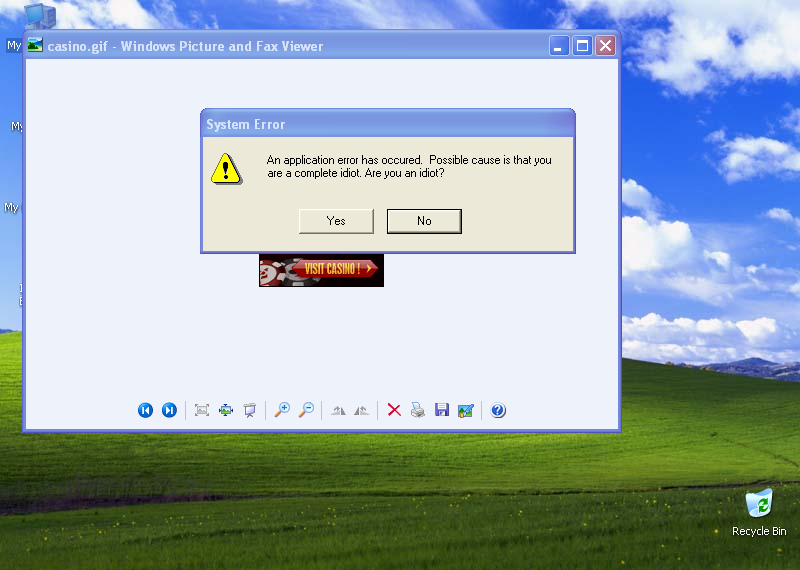Rotate the image counterclockwise
Viewport: 800px width, 570px height.
[362, 410]
